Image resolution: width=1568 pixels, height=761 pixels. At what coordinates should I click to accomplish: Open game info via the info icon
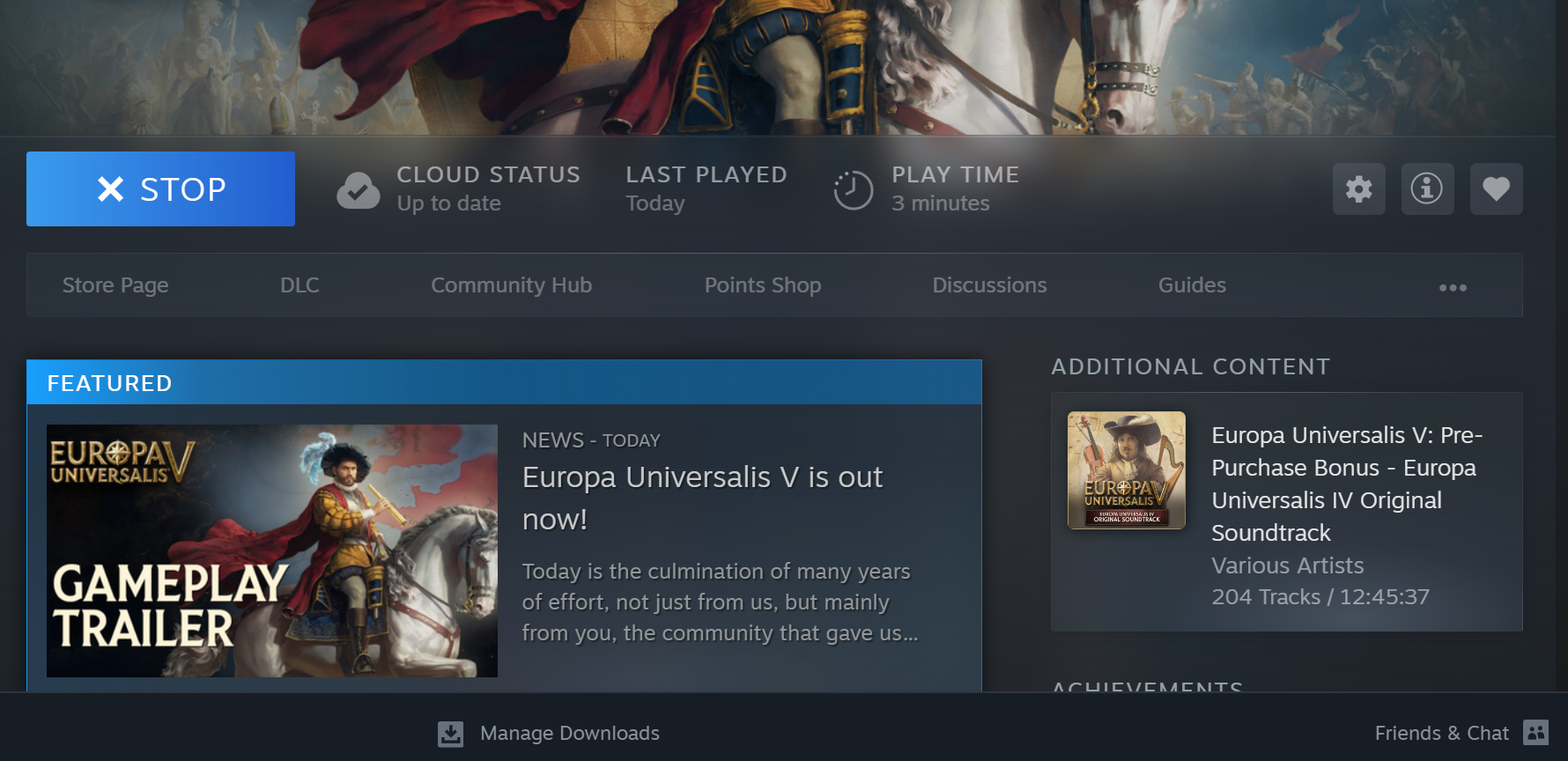coord(1427,188)
